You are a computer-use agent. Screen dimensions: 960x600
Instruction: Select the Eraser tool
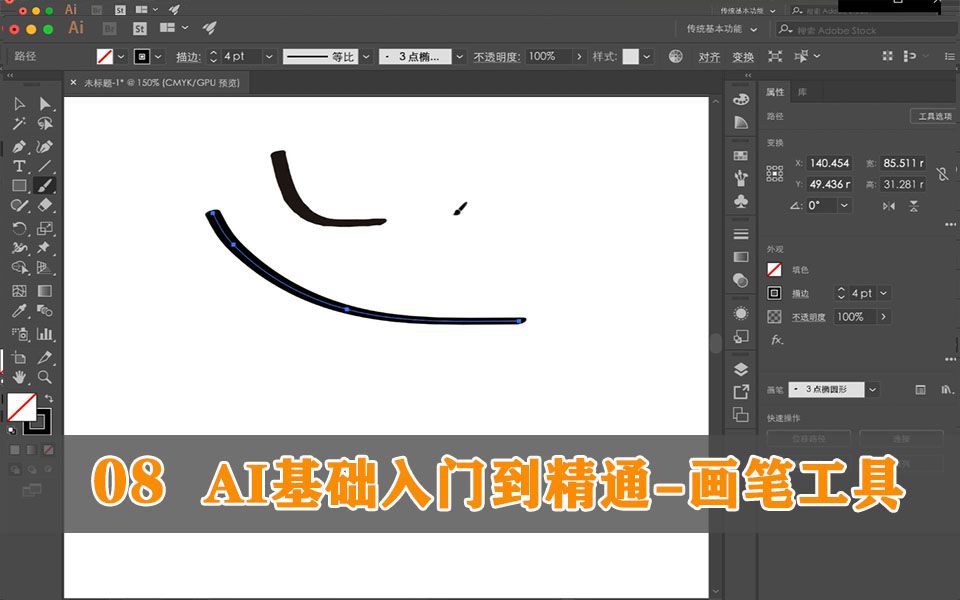[45, 205]
